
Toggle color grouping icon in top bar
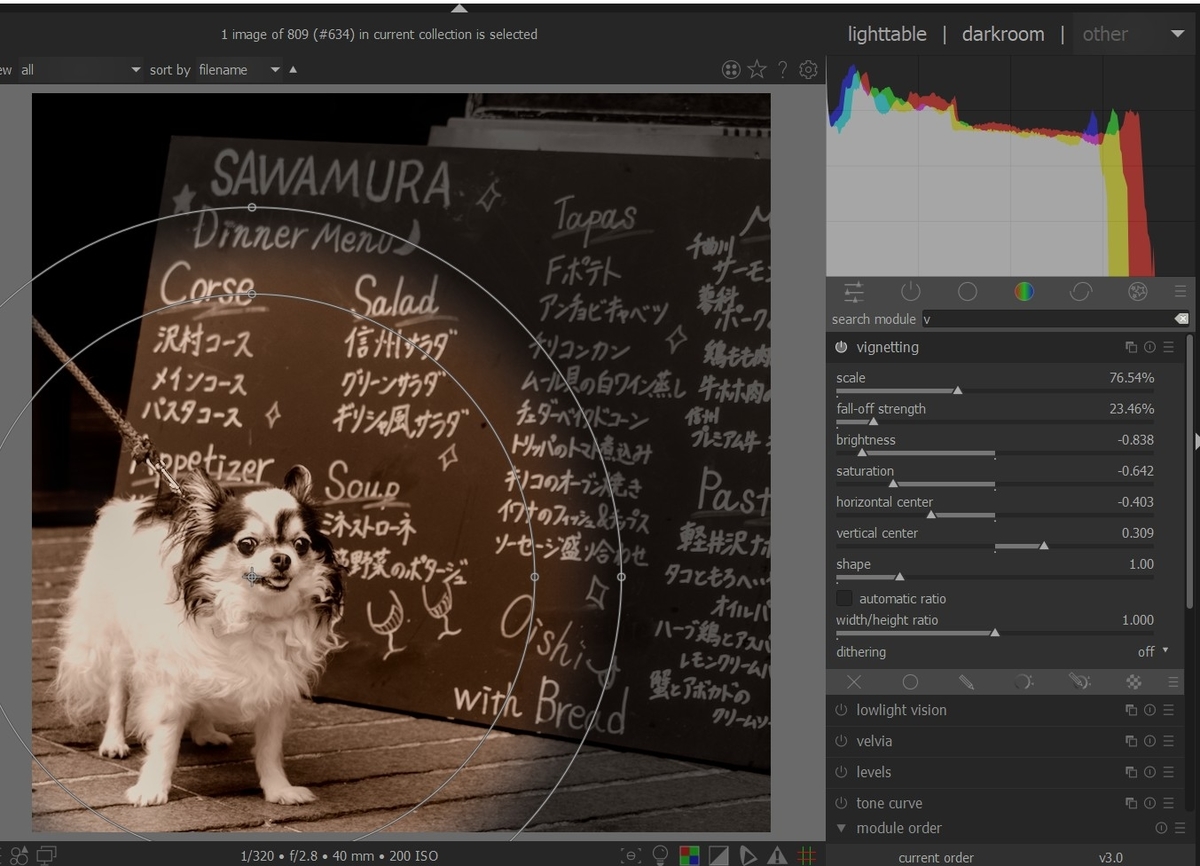click(x=731, y=69)
